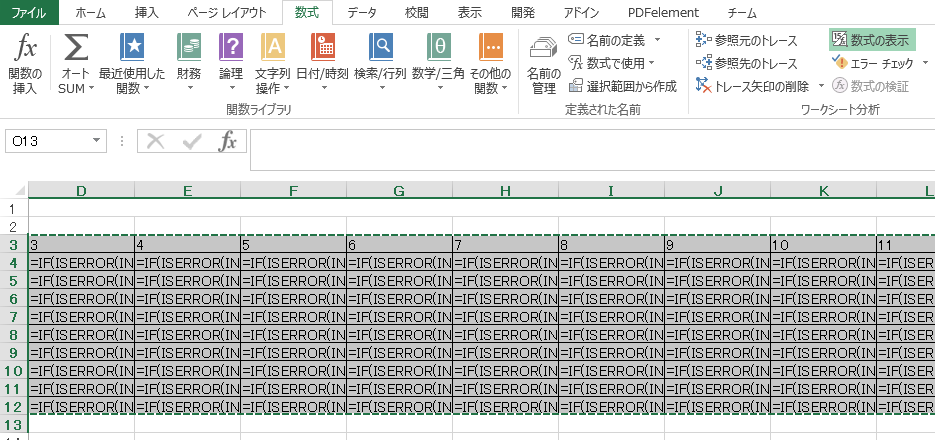Click 参照元のトレース
The height and width of the screenshot is (440, 935).
(x=747, y=41)
